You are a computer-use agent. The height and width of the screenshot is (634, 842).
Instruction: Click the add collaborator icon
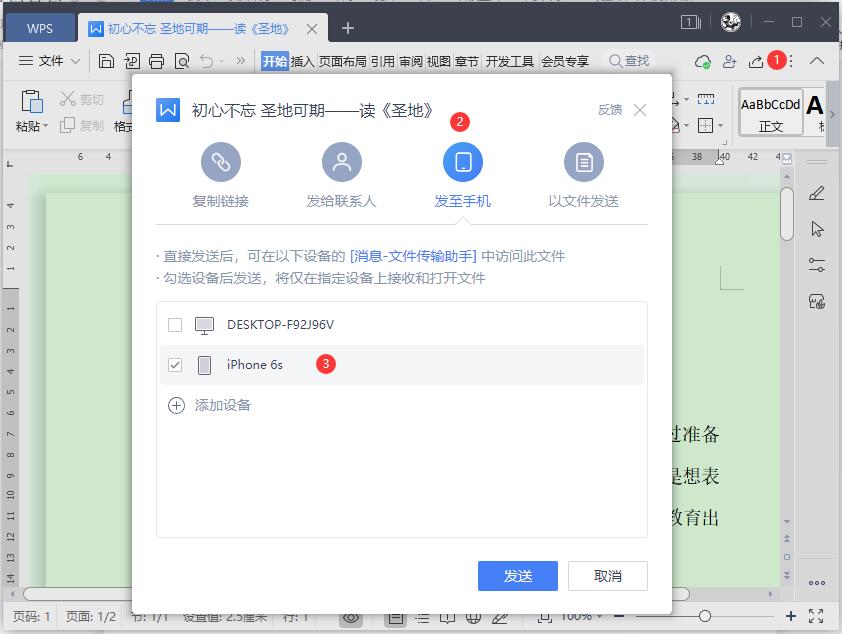pyautogui.click(x=729, y=62)
